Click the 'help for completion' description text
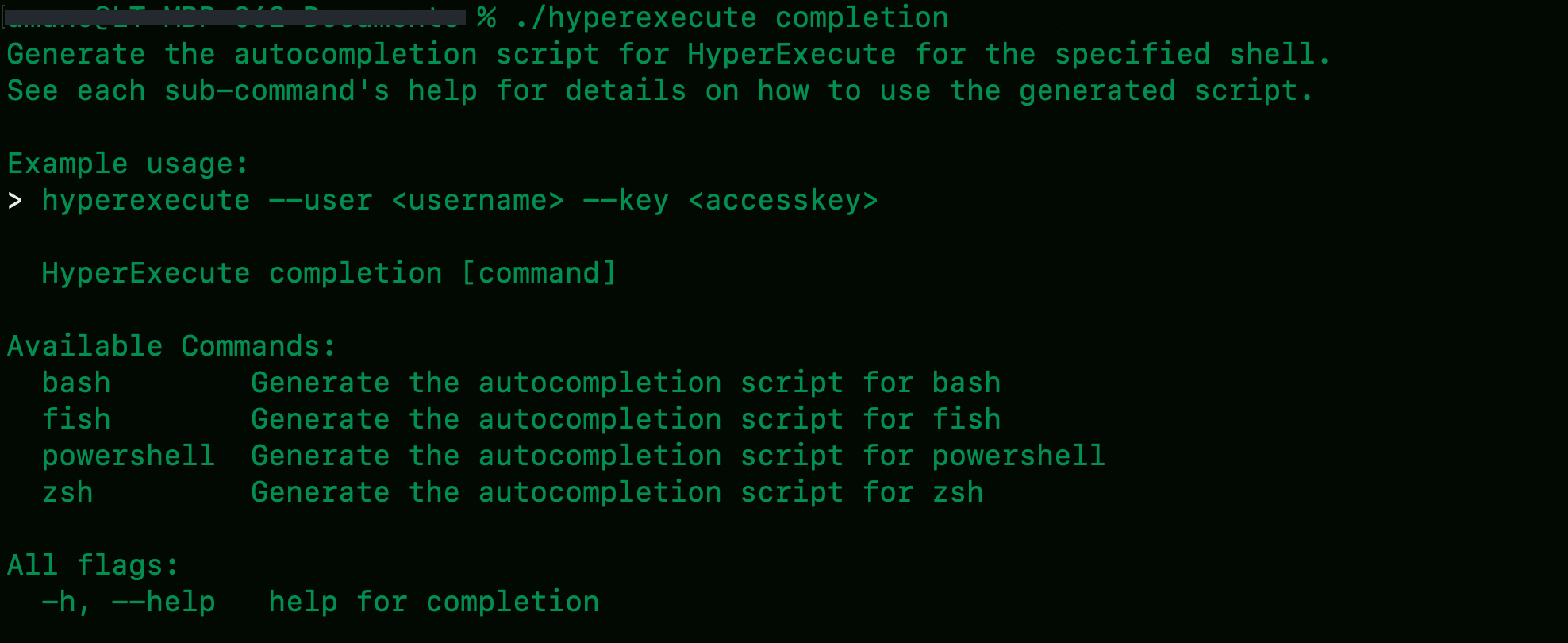 click(x=434, y=602)
